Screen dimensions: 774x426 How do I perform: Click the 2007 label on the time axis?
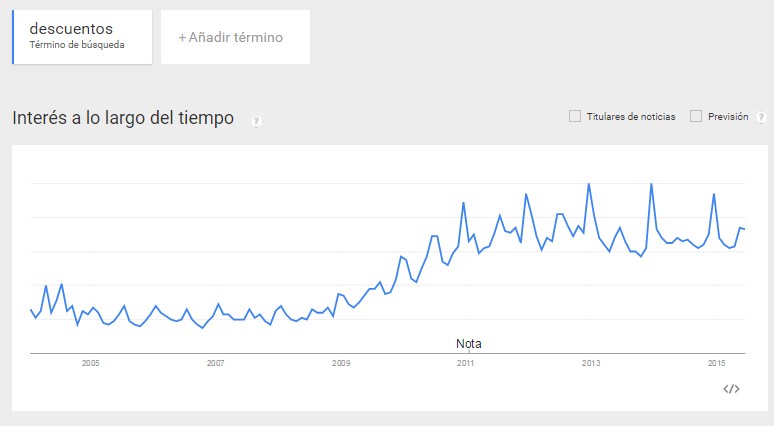(215, 362)
